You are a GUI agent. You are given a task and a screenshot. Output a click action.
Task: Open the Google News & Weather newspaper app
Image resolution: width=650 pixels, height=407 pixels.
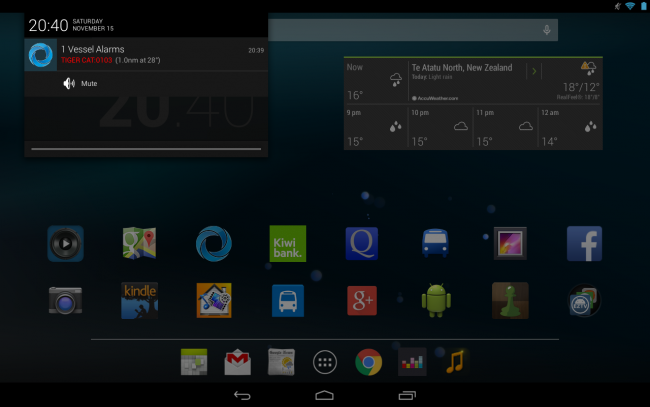[281, 362]
